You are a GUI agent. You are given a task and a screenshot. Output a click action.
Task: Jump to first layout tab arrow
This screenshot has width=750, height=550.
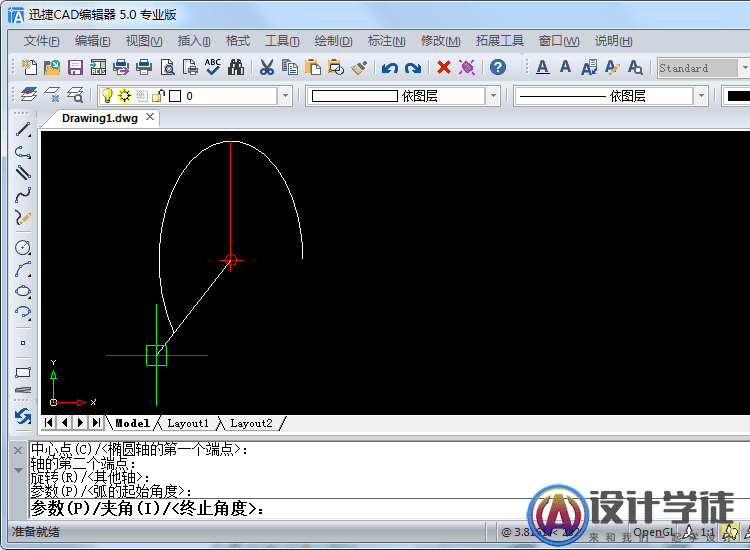49,422
